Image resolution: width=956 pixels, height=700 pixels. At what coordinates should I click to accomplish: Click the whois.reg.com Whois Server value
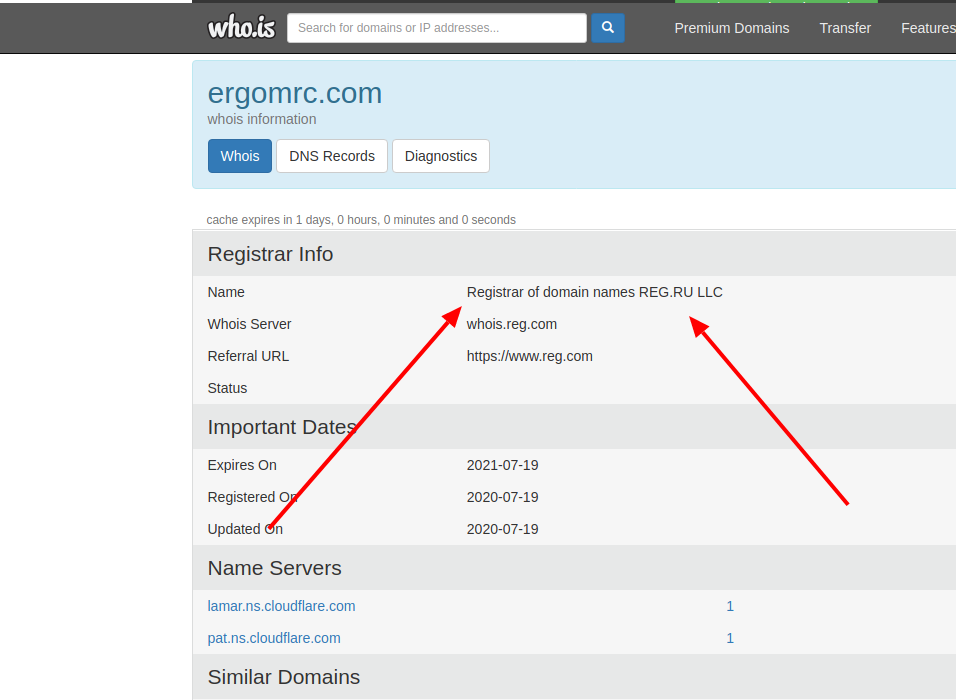(512, 324)
